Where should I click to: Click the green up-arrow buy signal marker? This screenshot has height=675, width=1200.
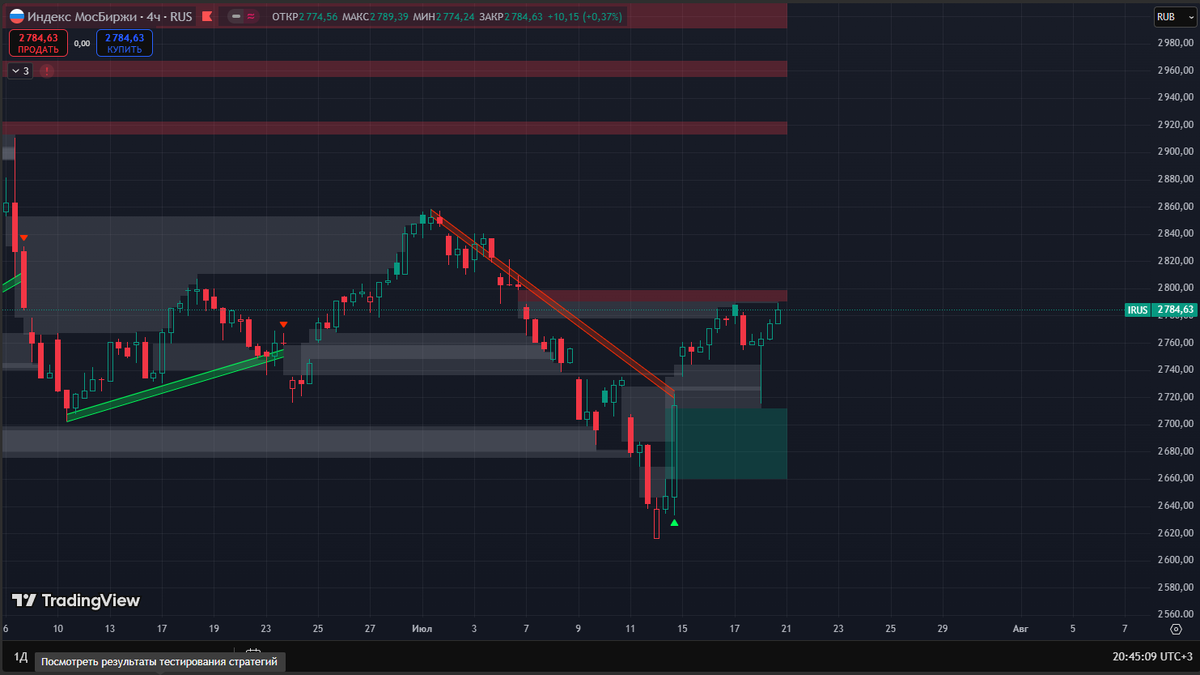(674, 522)
